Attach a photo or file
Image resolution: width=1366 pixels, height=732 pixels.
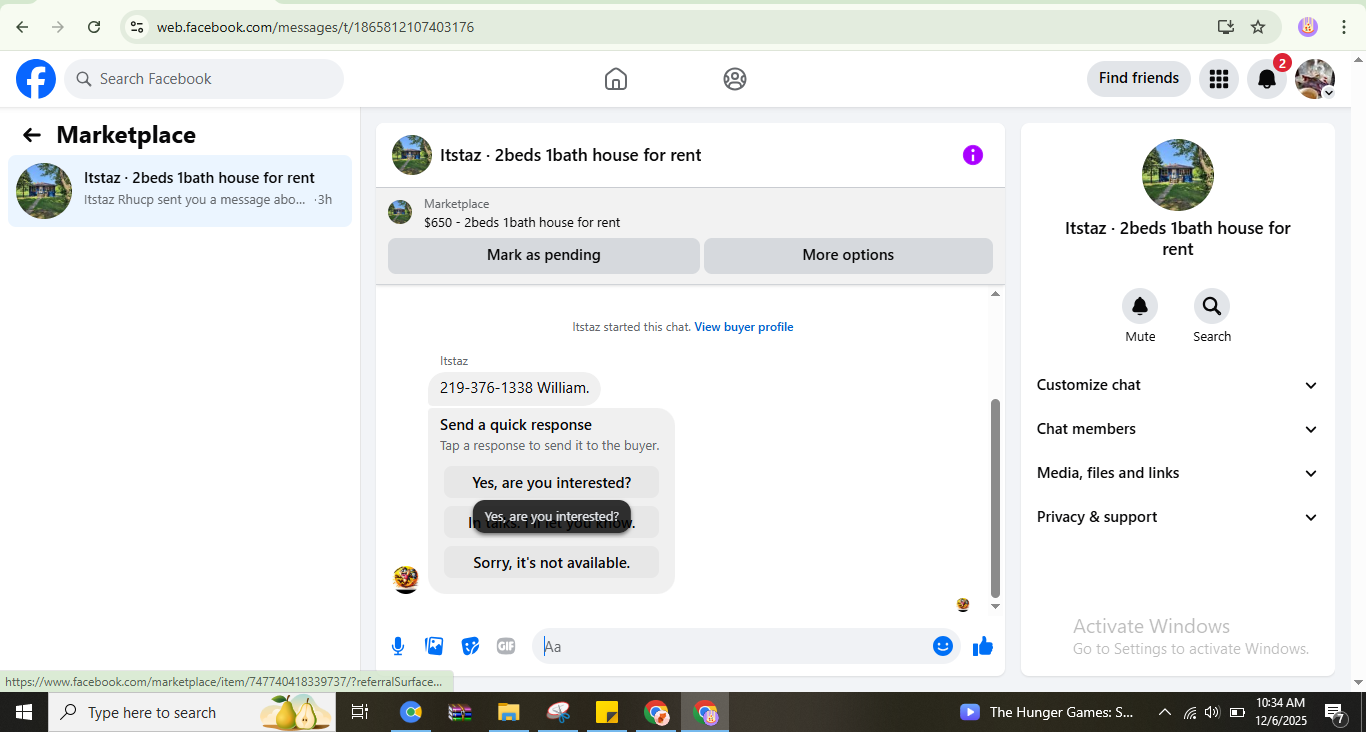pos(434,646)
